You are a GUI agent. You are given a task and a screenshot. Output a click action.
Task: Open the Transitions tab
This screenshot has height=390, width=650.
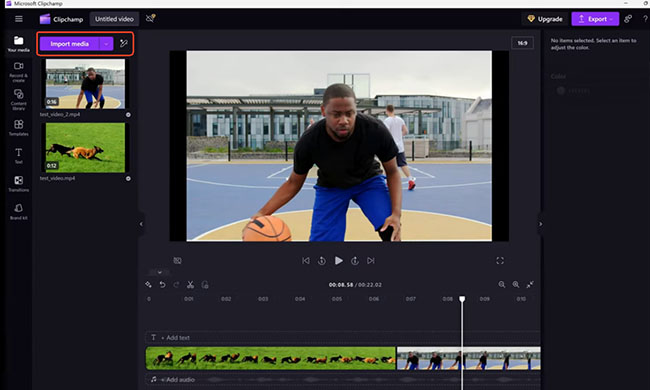point(19,184)
